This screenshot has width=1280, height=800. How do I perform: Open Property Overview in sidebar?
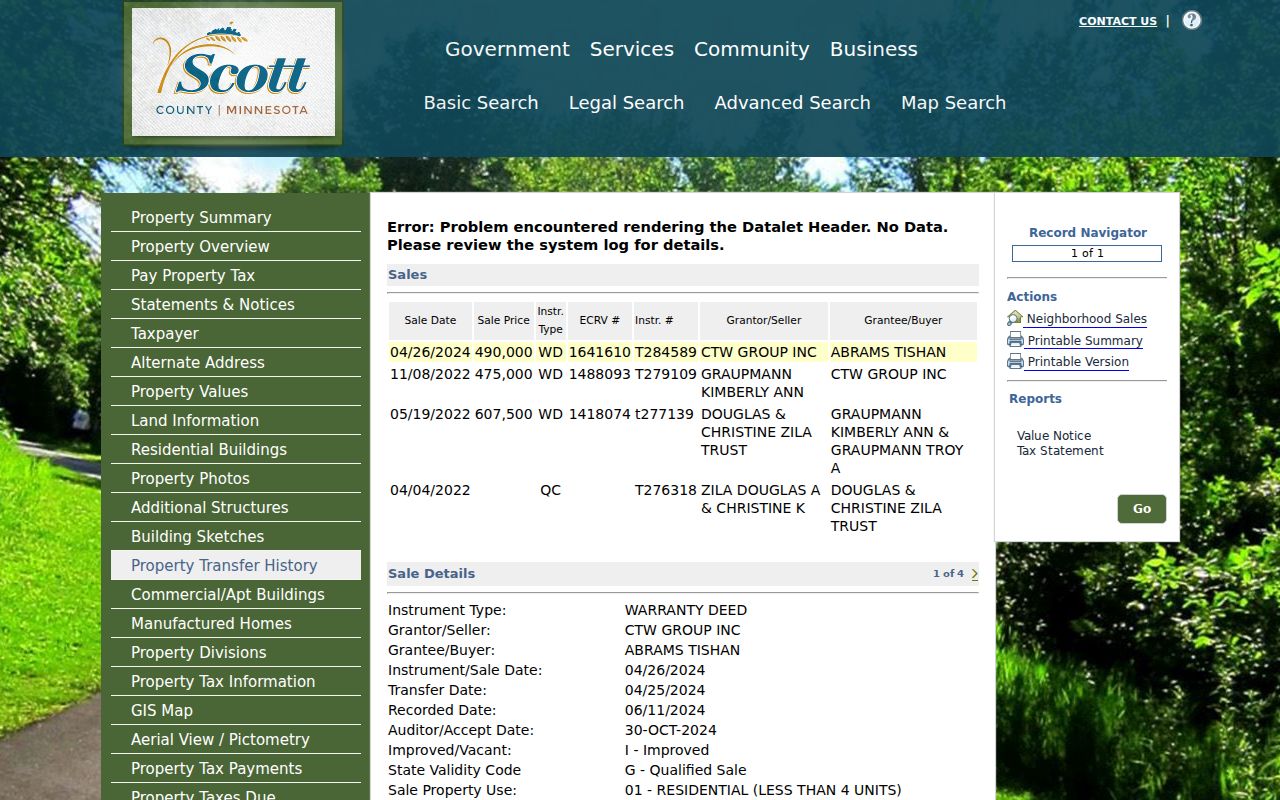236,246
